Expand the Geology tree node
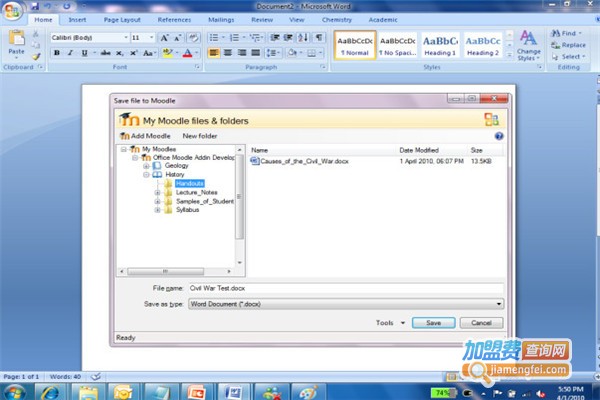 145,165
